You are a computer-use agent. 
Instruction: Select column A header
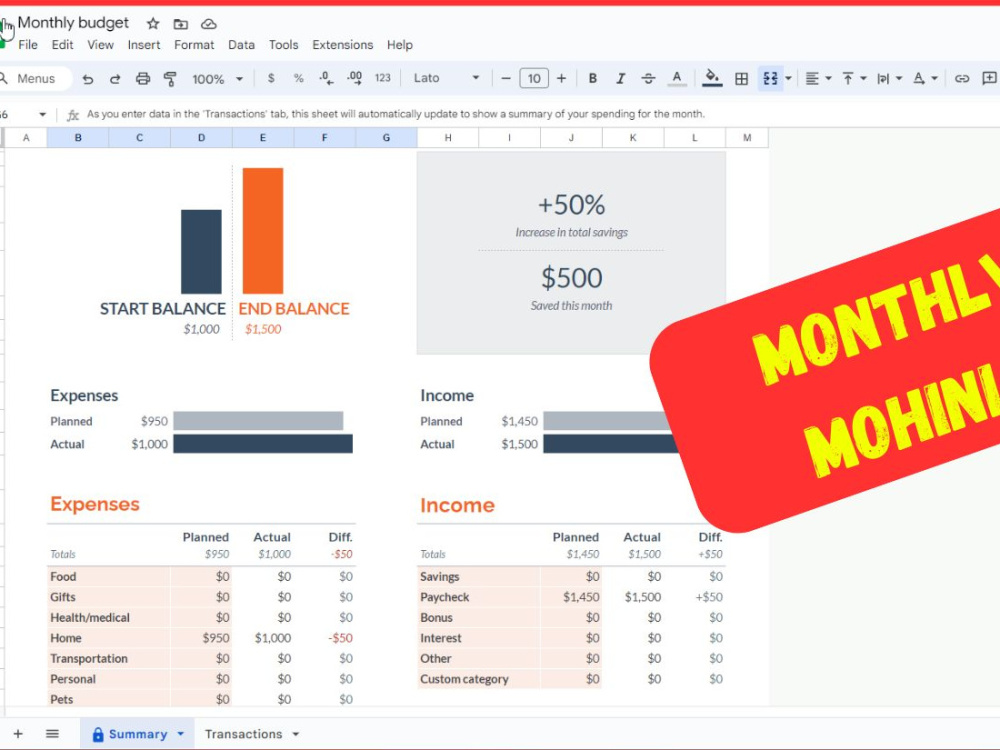point(26,138)
